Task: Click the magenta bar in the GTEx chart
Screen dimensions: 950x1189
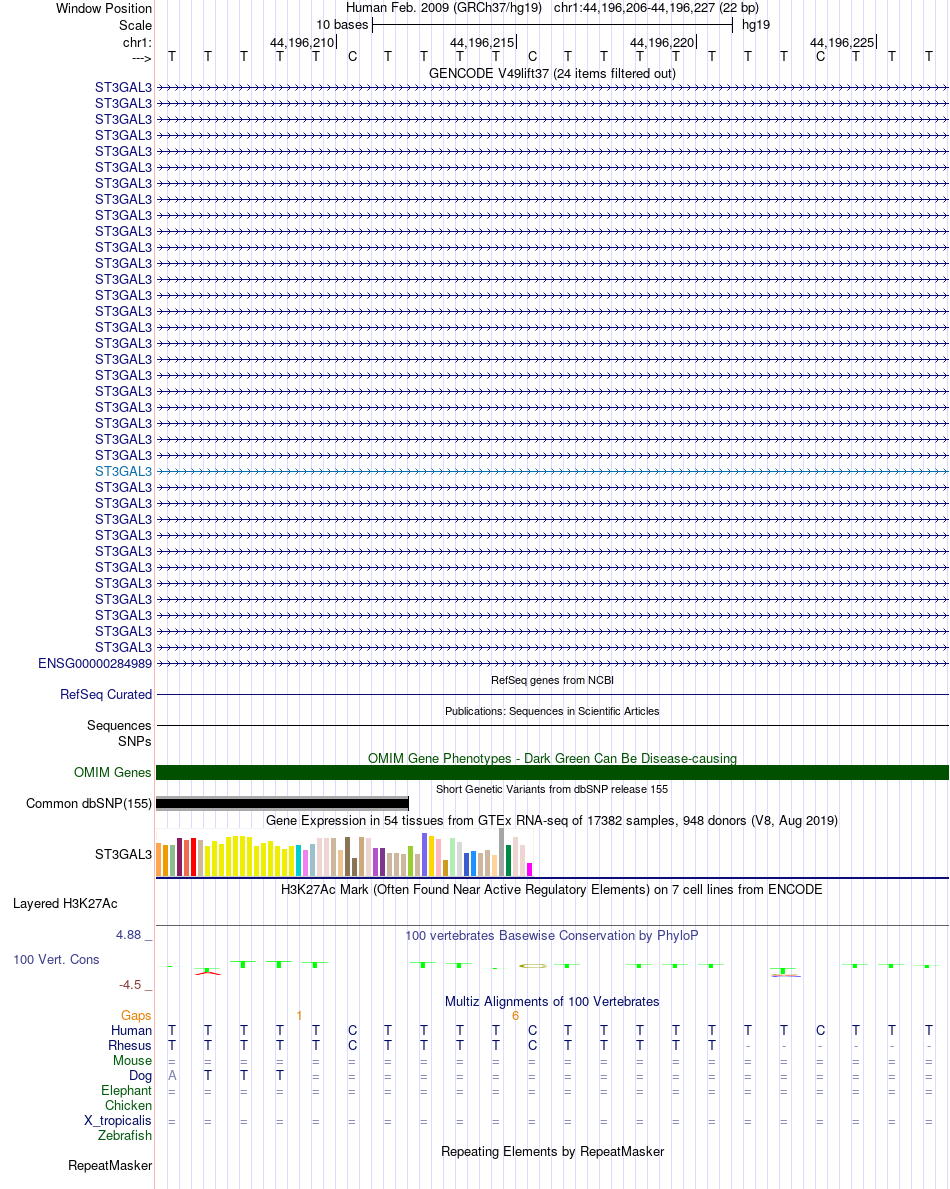Action: pyautogui.click(x=530, y=869)
